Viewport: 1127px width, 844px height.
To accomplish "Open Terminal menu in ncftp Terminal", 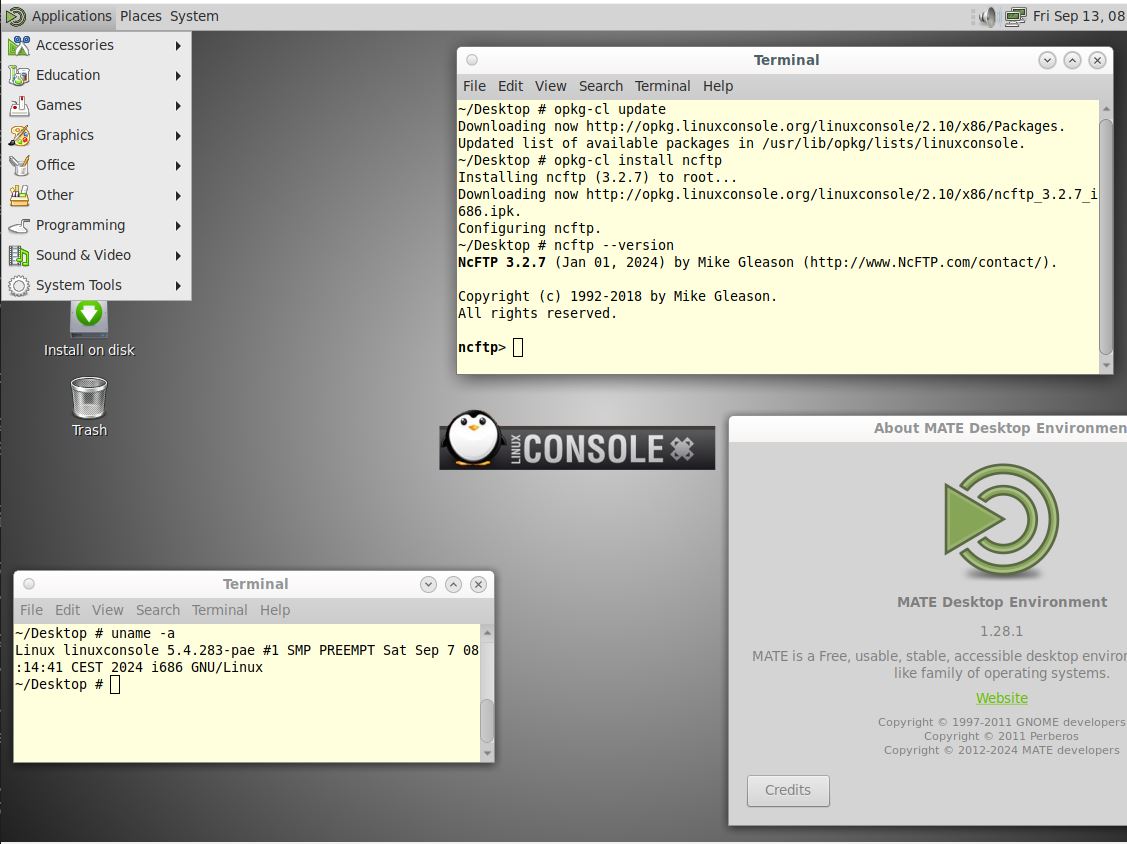I will 663,86.
